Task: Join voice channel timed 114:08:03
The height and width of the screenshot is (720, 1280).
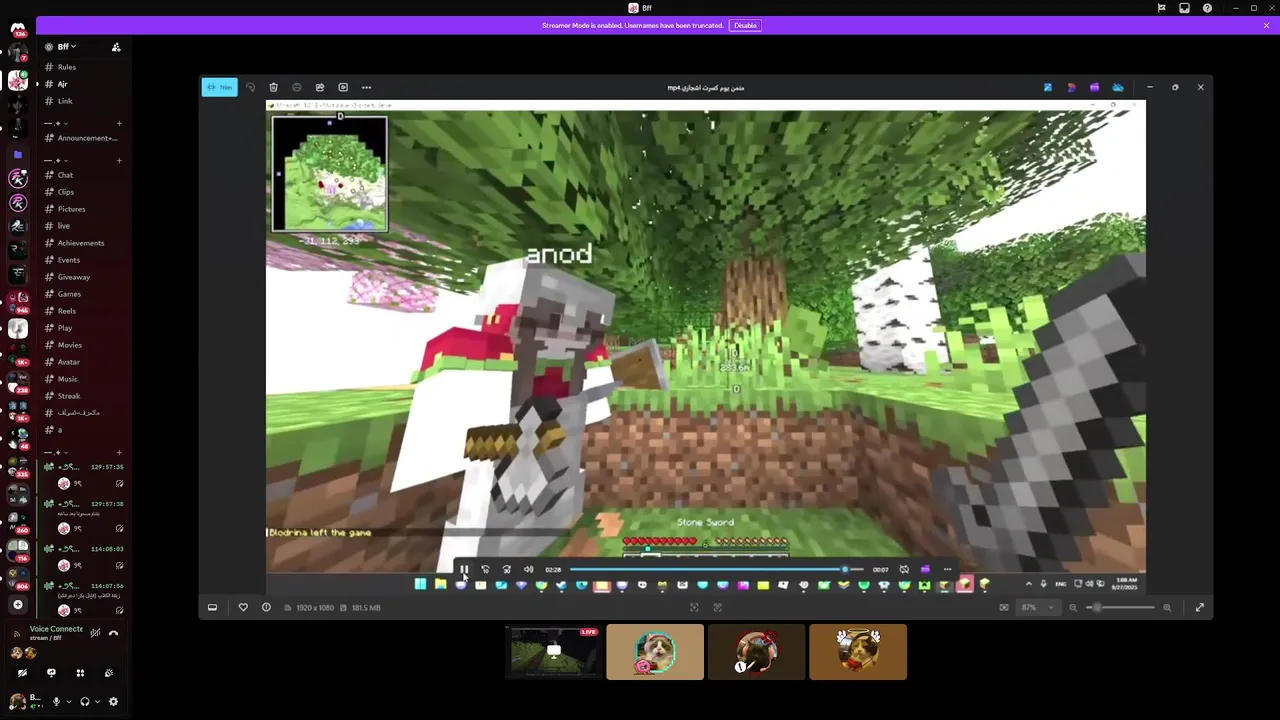Action: click(x=84, y=549)
